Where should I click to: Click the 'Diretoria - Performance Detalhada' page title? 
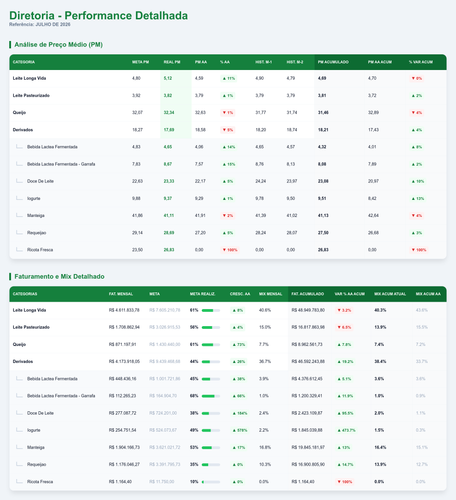98,15
